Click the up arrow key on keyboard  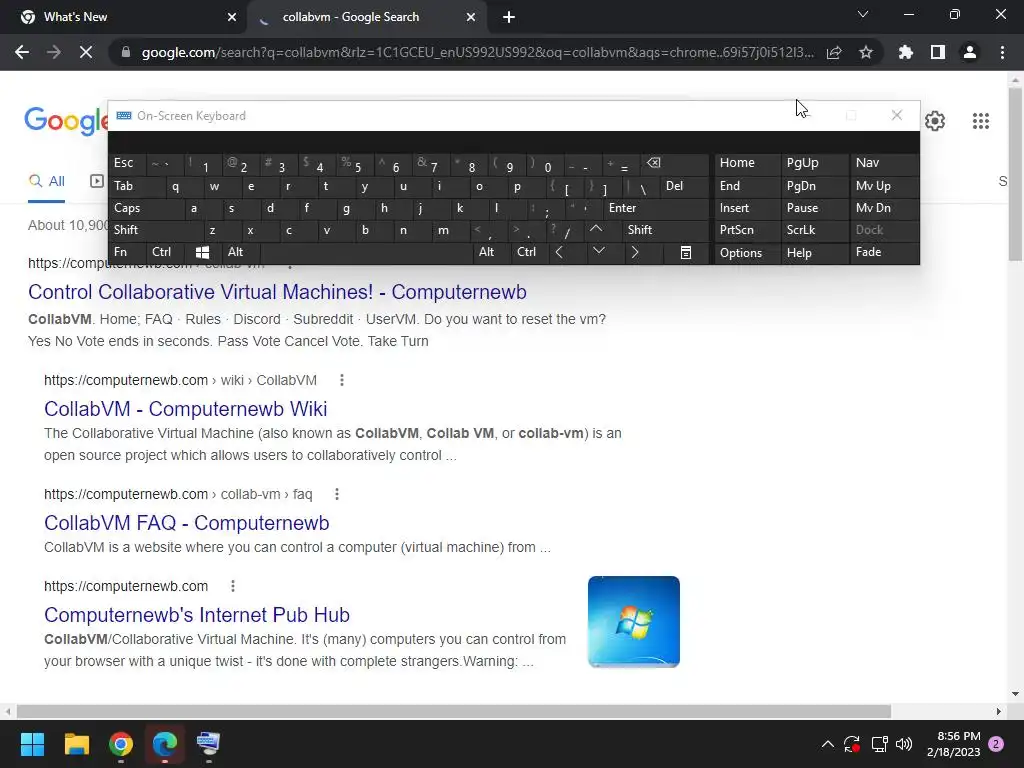click(596, 229)
